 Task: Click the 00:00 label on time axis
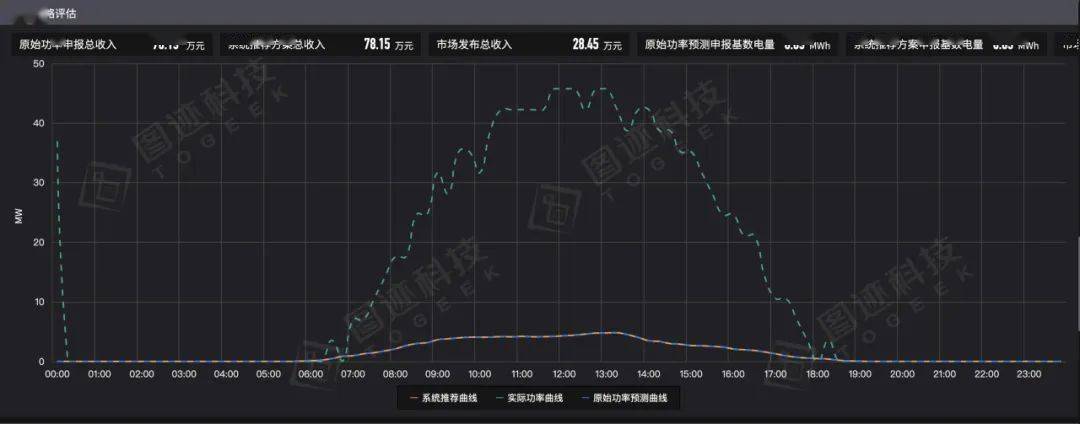tap(58, 374)
